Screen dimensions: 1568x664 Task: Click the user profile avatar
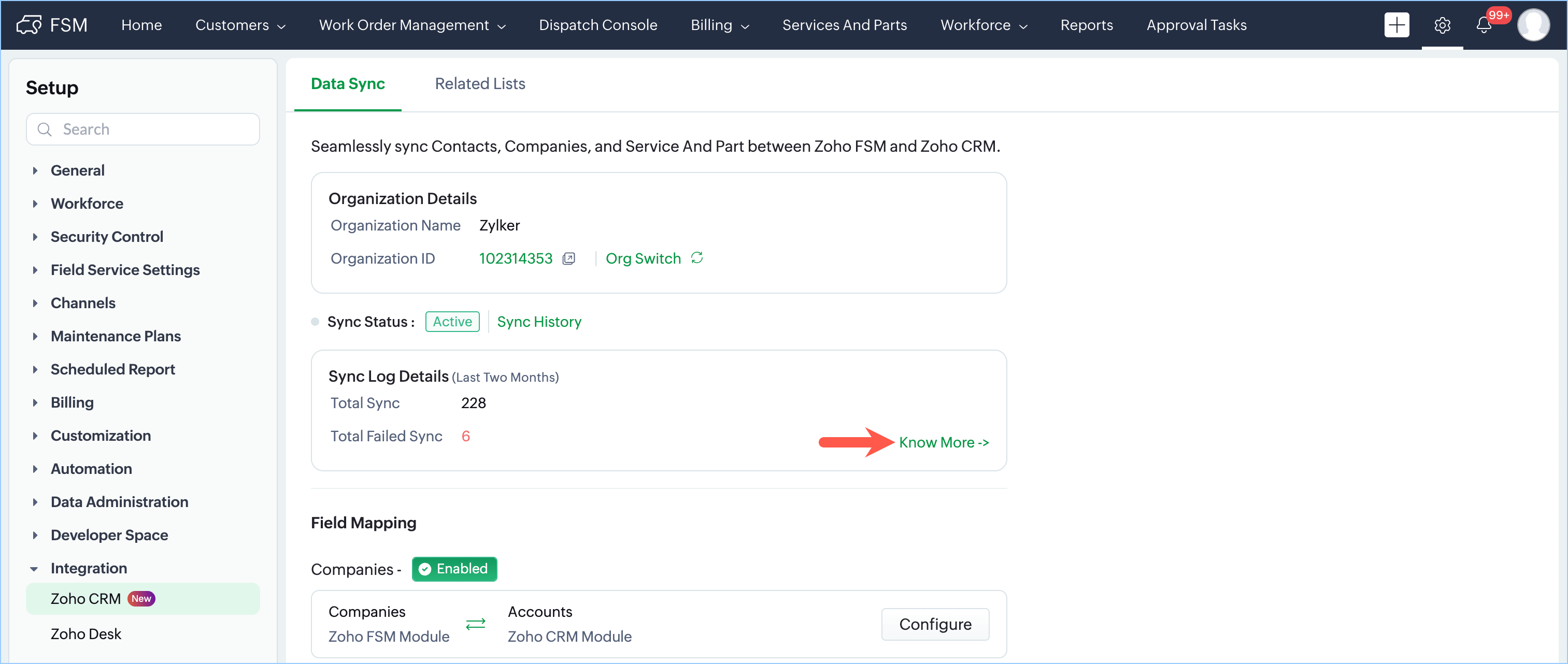[x=1533, y=25]
